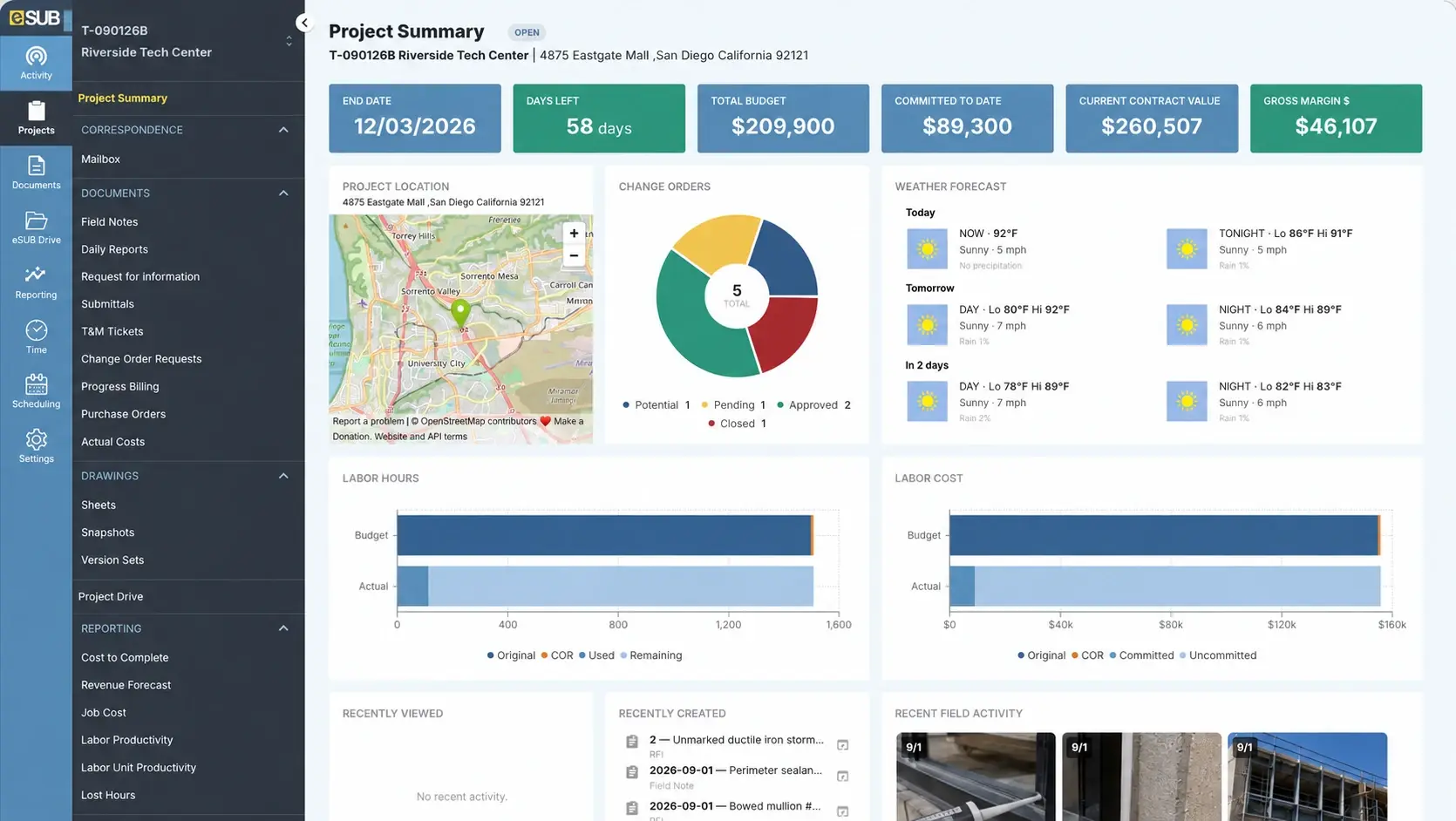1456x821 pixels.
Task: Select Project Summary in the sidebar
Action: coord(123,98)
